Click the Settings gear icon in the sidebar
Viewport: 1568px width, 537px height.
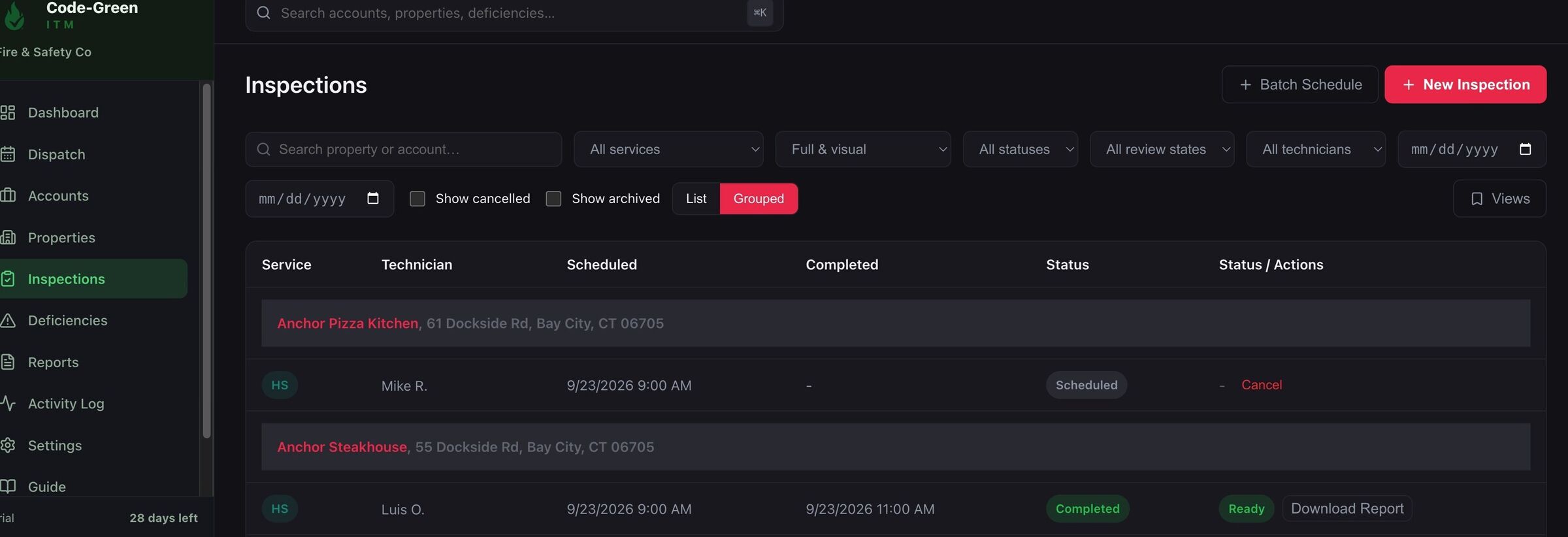click(8, 445)
